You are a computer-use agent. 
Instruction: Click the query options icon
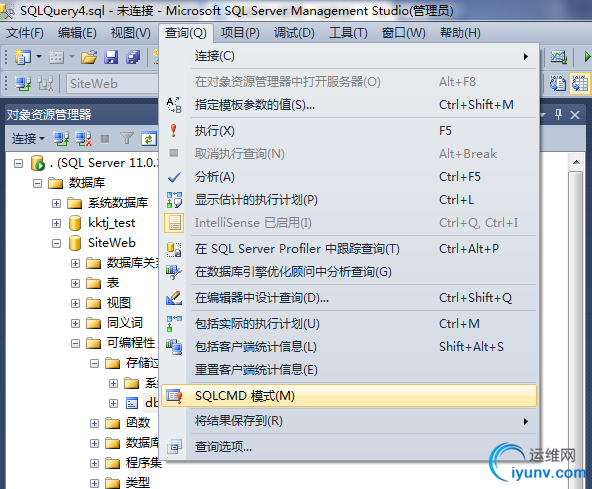(174, 447)
